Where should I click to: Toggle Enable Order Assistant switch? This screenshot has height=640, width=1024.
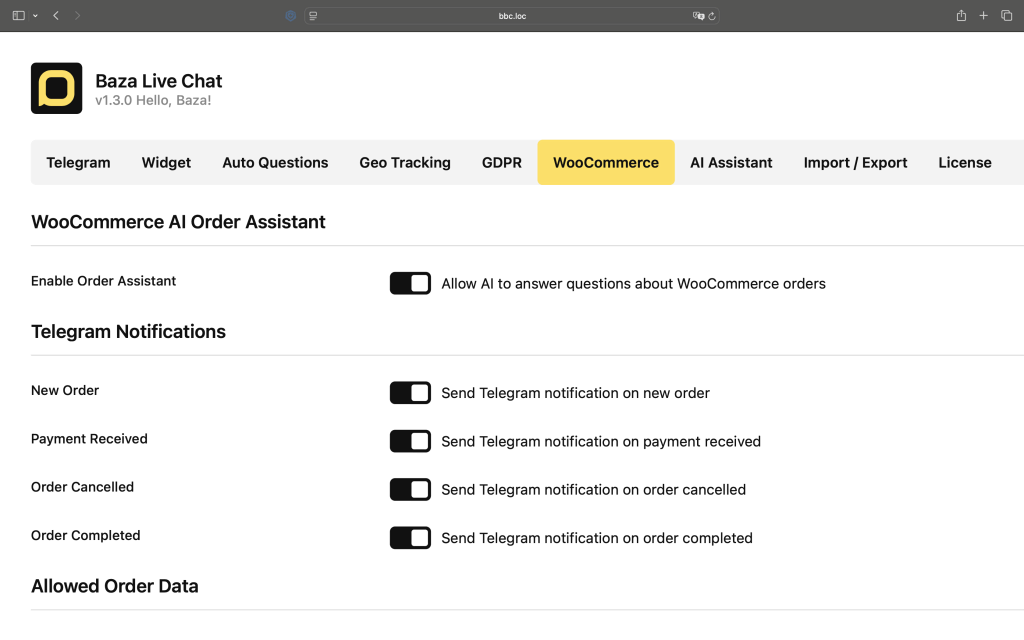tap(410, 283)
